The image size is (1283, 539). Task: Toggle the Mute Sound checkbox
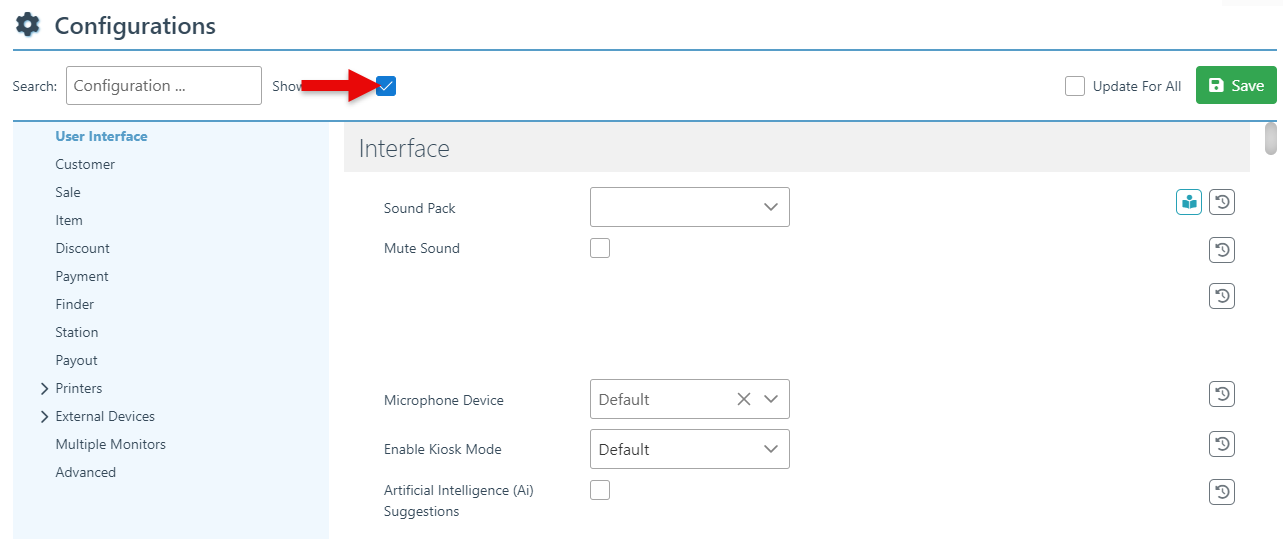[600, 248]
